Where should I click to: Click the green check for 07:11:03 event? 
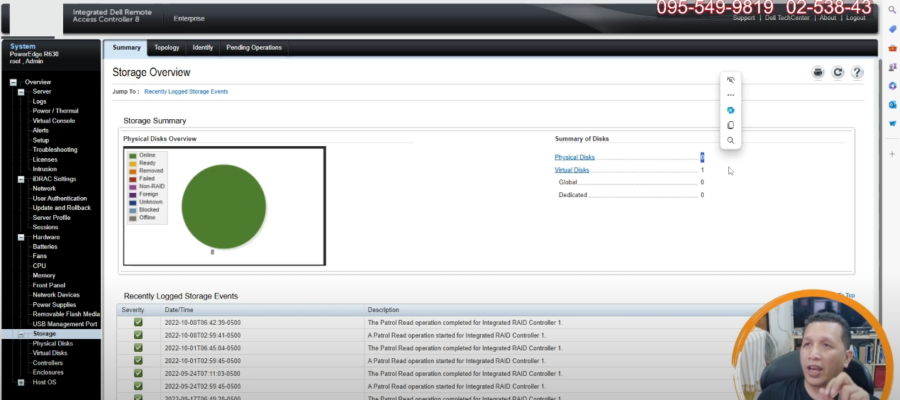138,373
